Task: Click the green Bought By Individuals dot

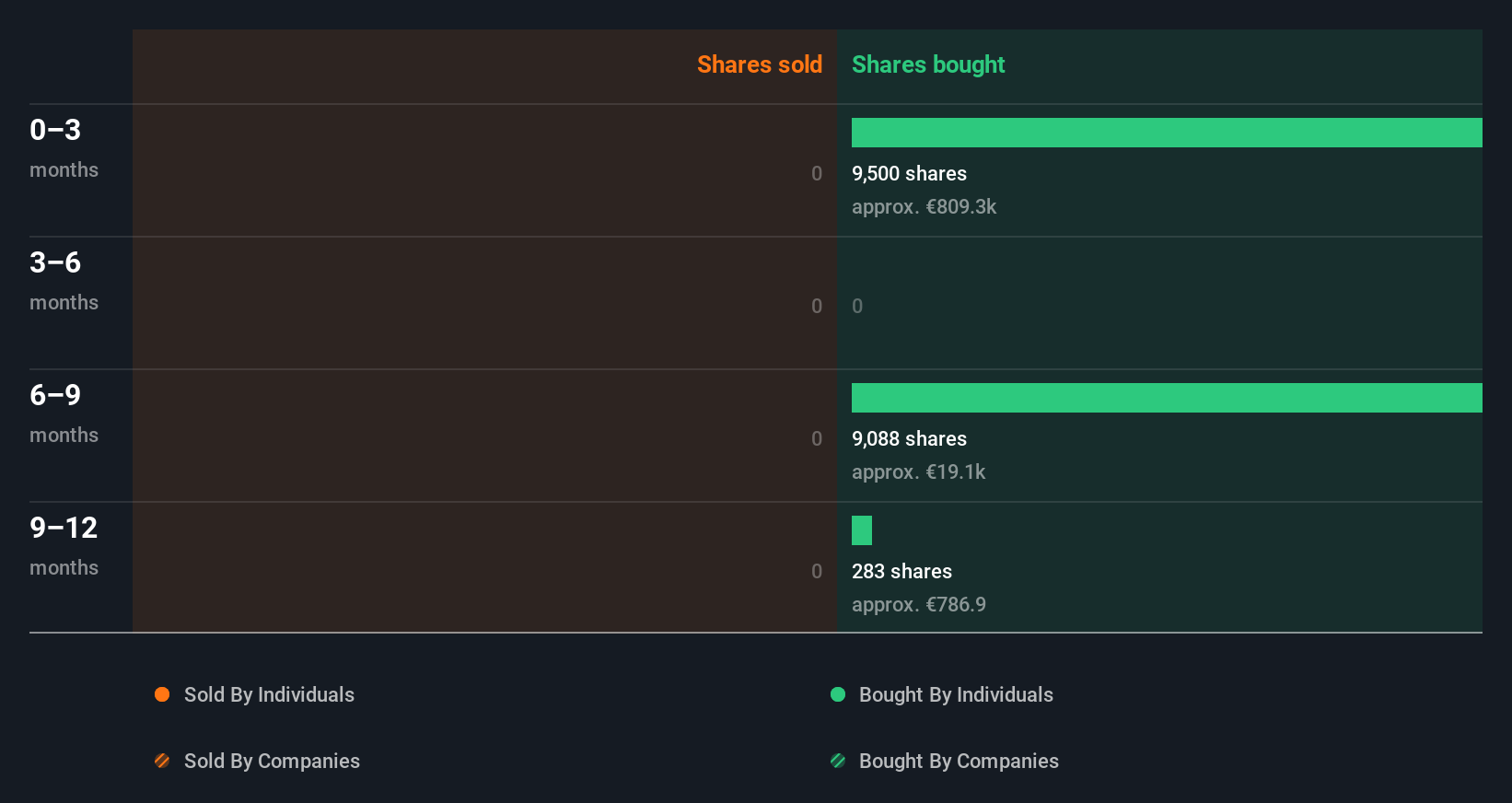Action: pyautogui.click(x=838, y=694)
